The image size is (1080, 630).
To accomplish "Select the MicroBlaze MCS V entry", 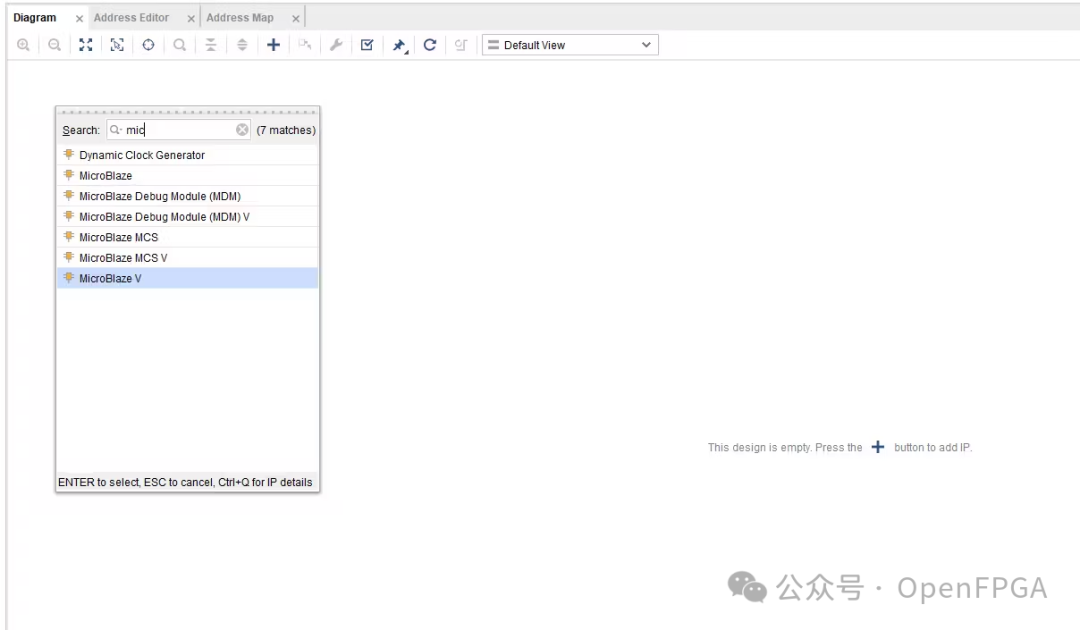I will click(187, 258).
